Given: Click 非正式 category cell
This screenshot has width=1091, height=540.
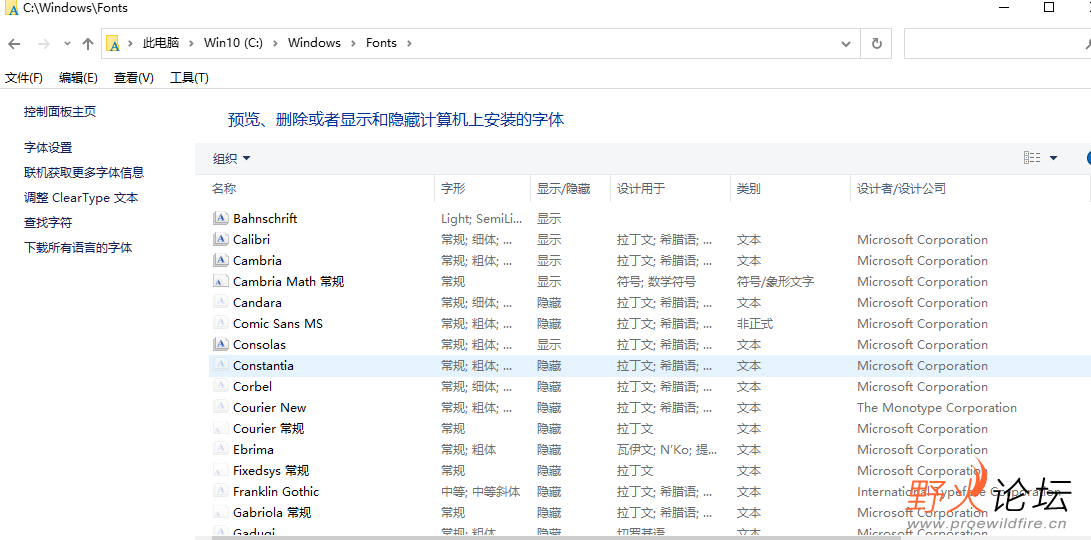Looking at the screenshot, I should click(x=755, y=324).
